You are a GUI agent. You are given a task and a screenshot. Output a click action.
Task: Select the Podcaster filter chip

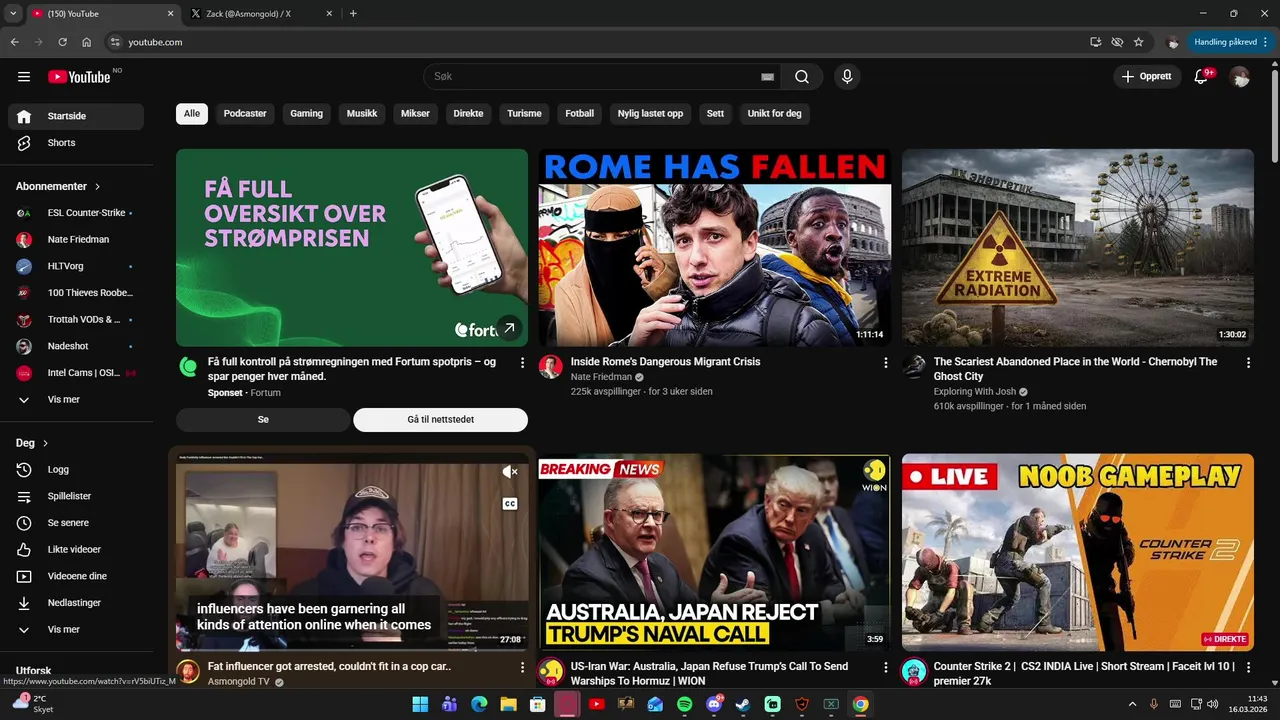[x=245, y=114]
